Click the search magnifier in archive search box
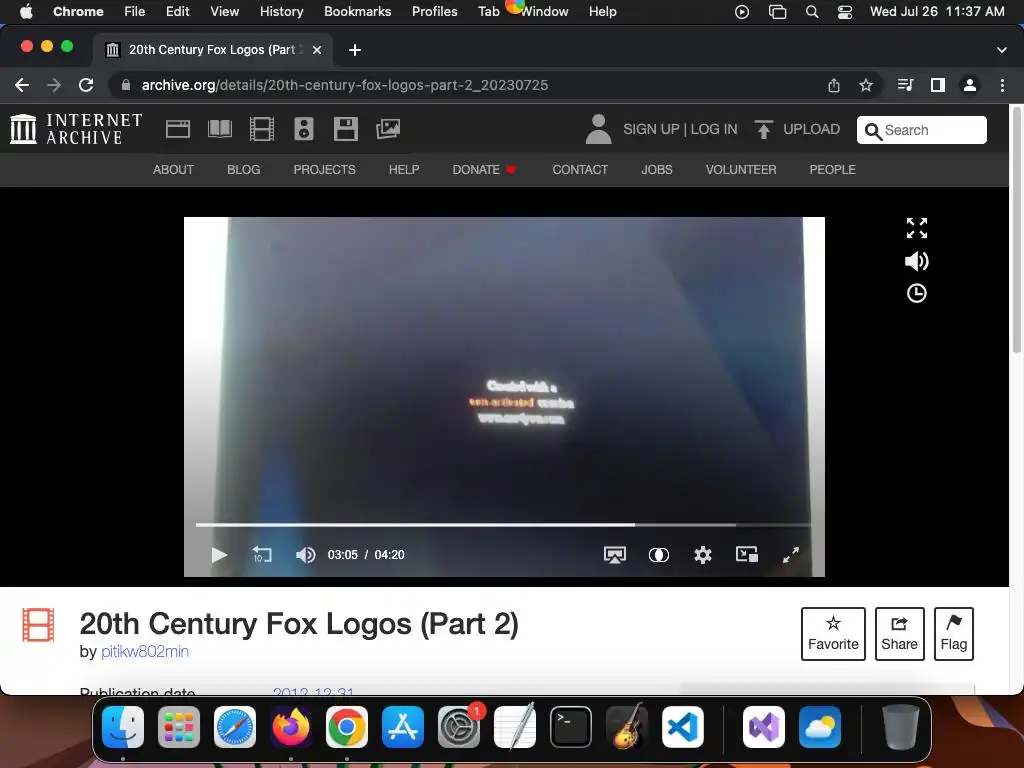The height and width of the screenshot is (768, 1024). coord(872,131)
